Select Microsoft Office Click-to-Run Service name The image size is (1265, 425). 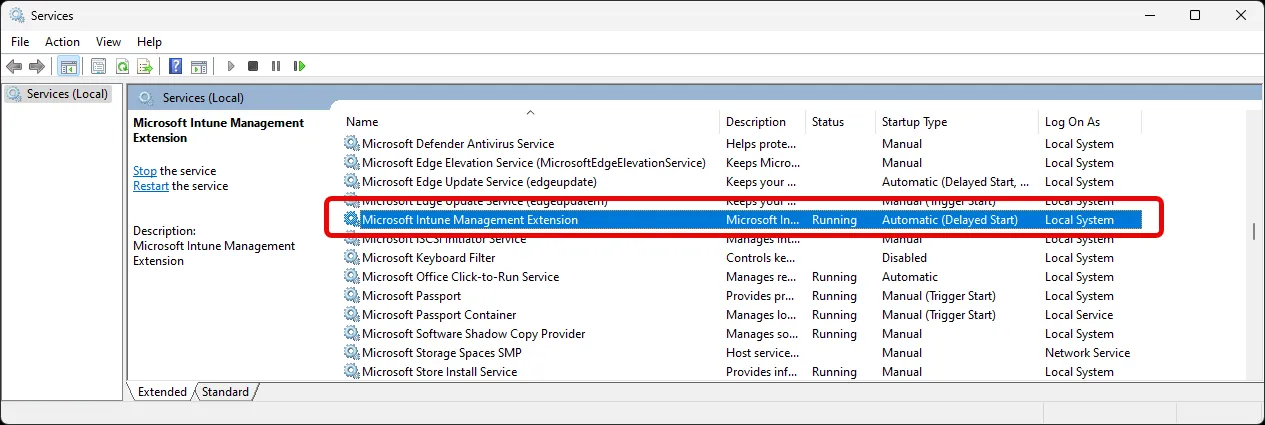460,277
